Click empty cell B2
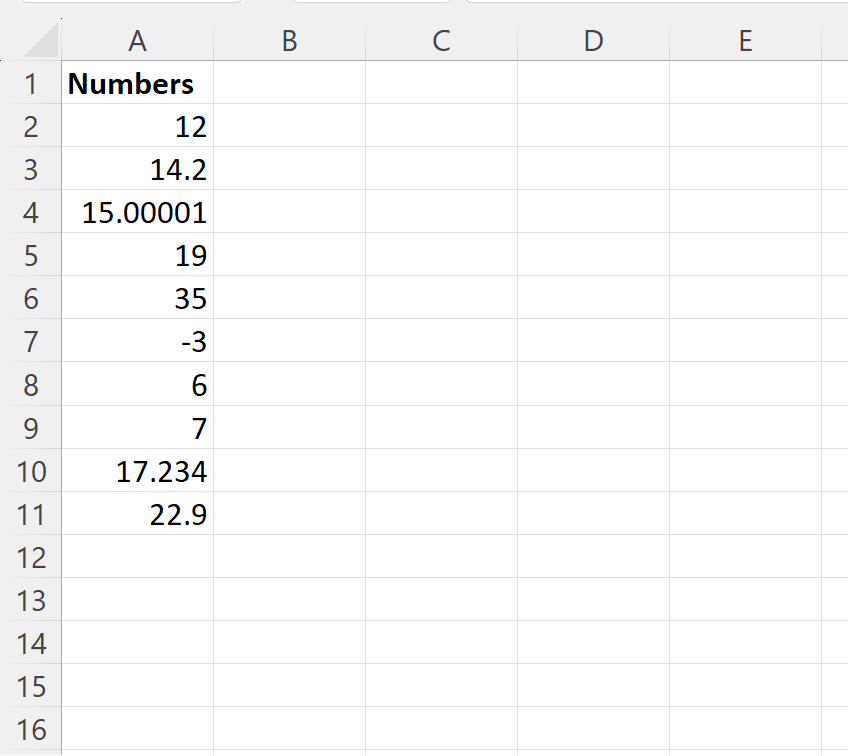848x756 pixels. point(288,126)
